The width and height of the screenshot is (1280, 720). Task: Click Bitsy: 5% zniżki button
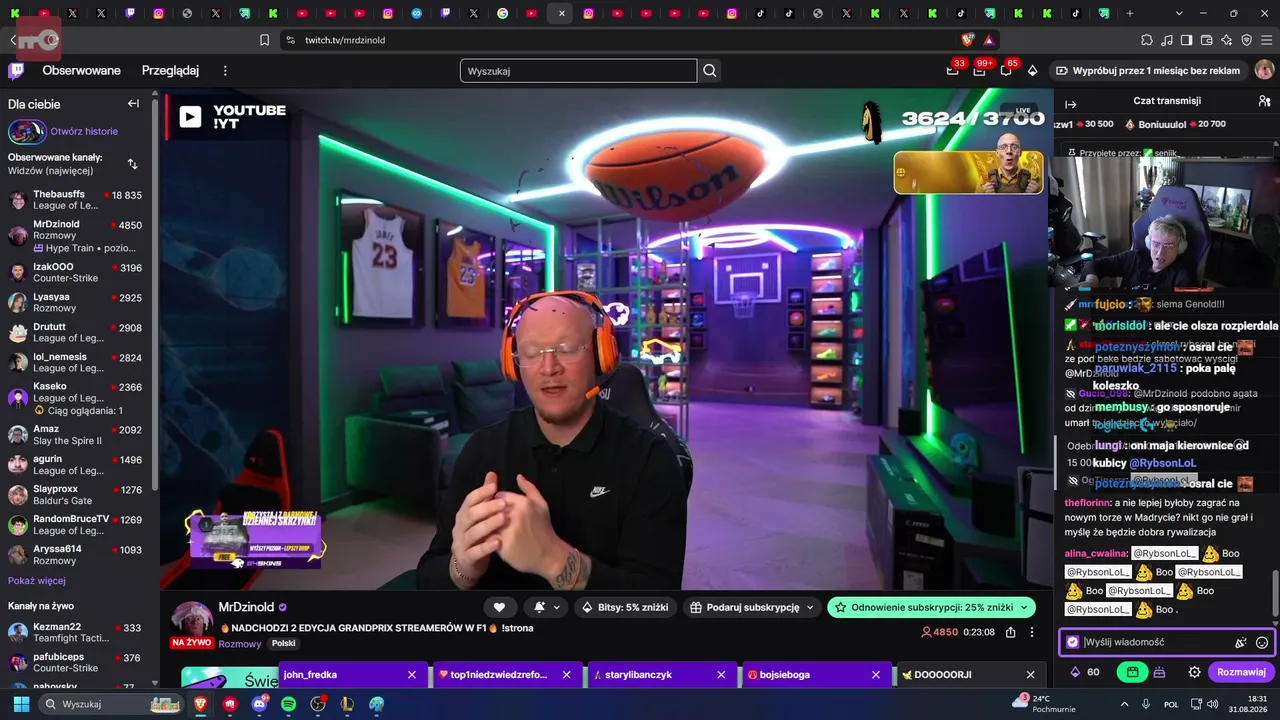625,607
